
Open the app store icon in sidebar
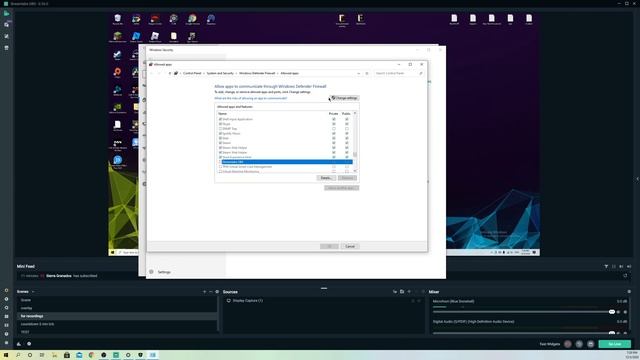click(6, 48)
